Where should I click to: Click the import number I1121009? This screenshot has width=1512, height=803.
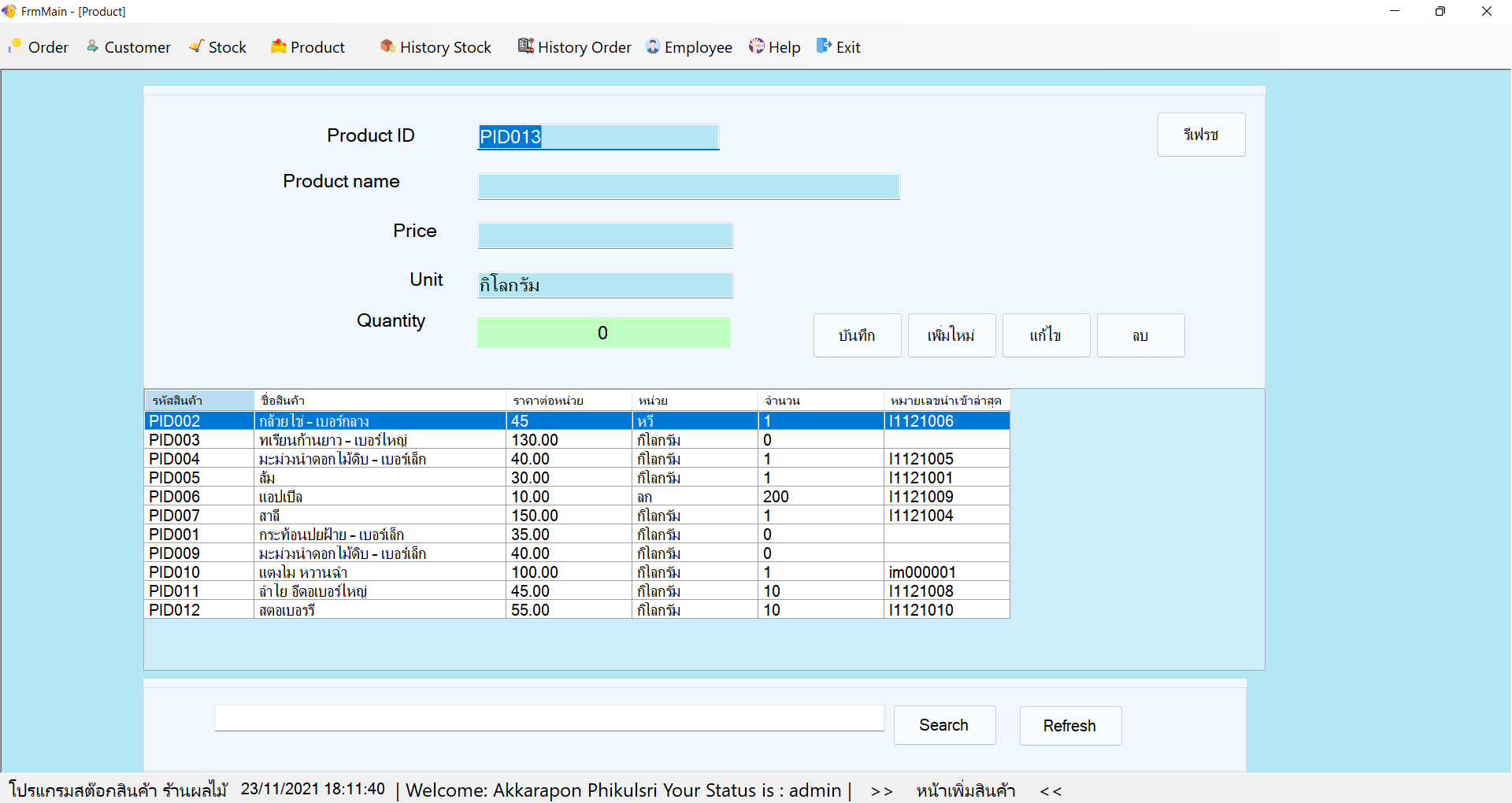pyautogui.click(x=947, y=496)
